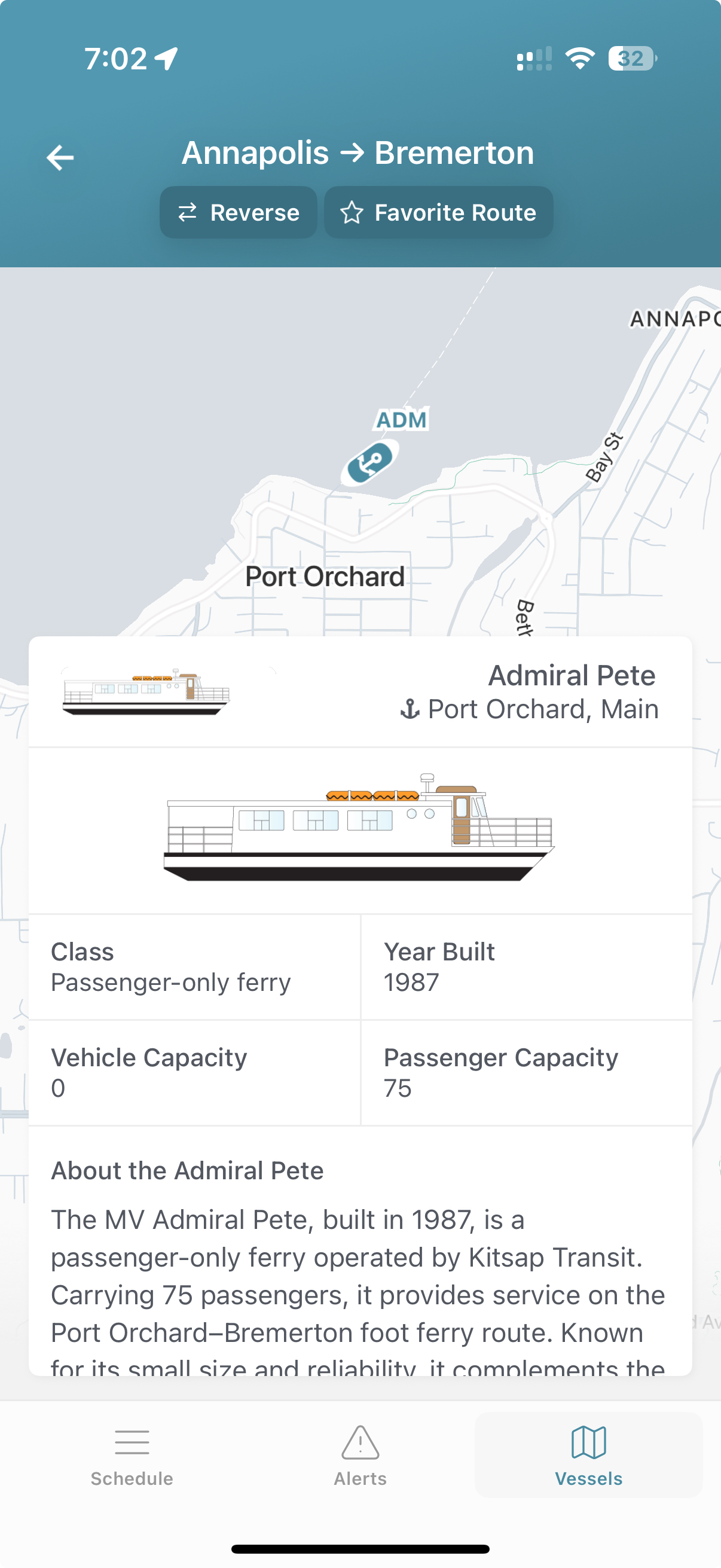Tap the Admiral Pete vessel name
721x1568 pixels.
[572, 676]
